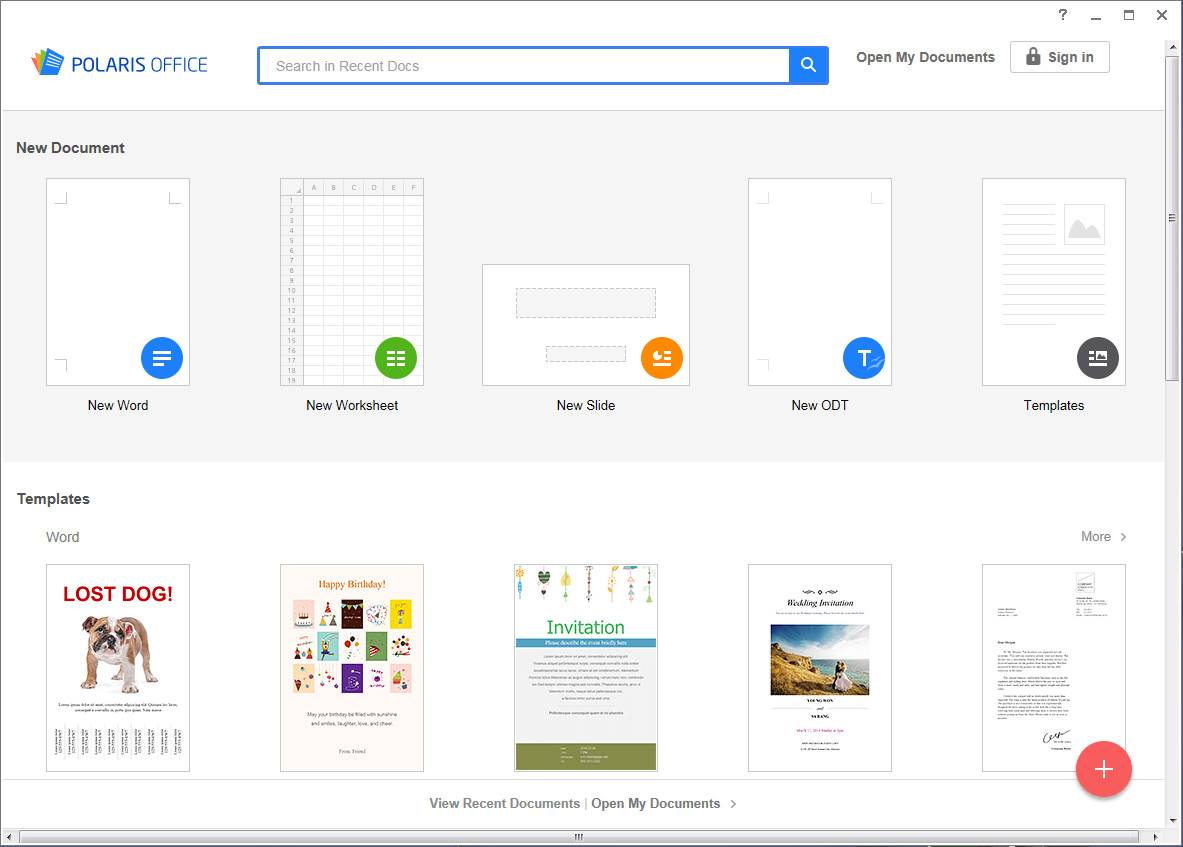Click the New Worksheet label
1183x847 pixels.
[352, 405]
